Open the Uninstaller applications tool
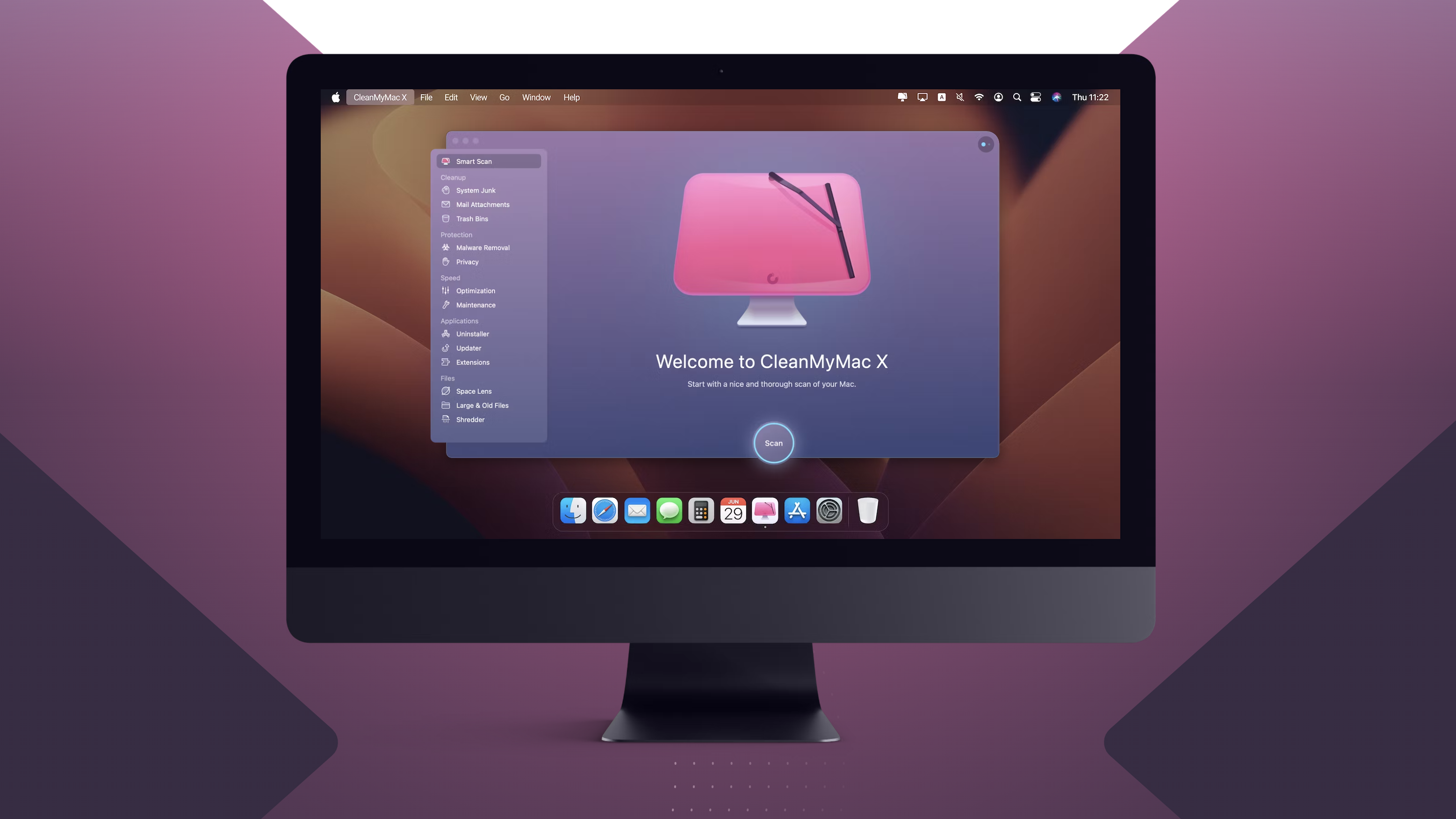1456x819 pixels. pyautogui.click(x=472, y=333)
